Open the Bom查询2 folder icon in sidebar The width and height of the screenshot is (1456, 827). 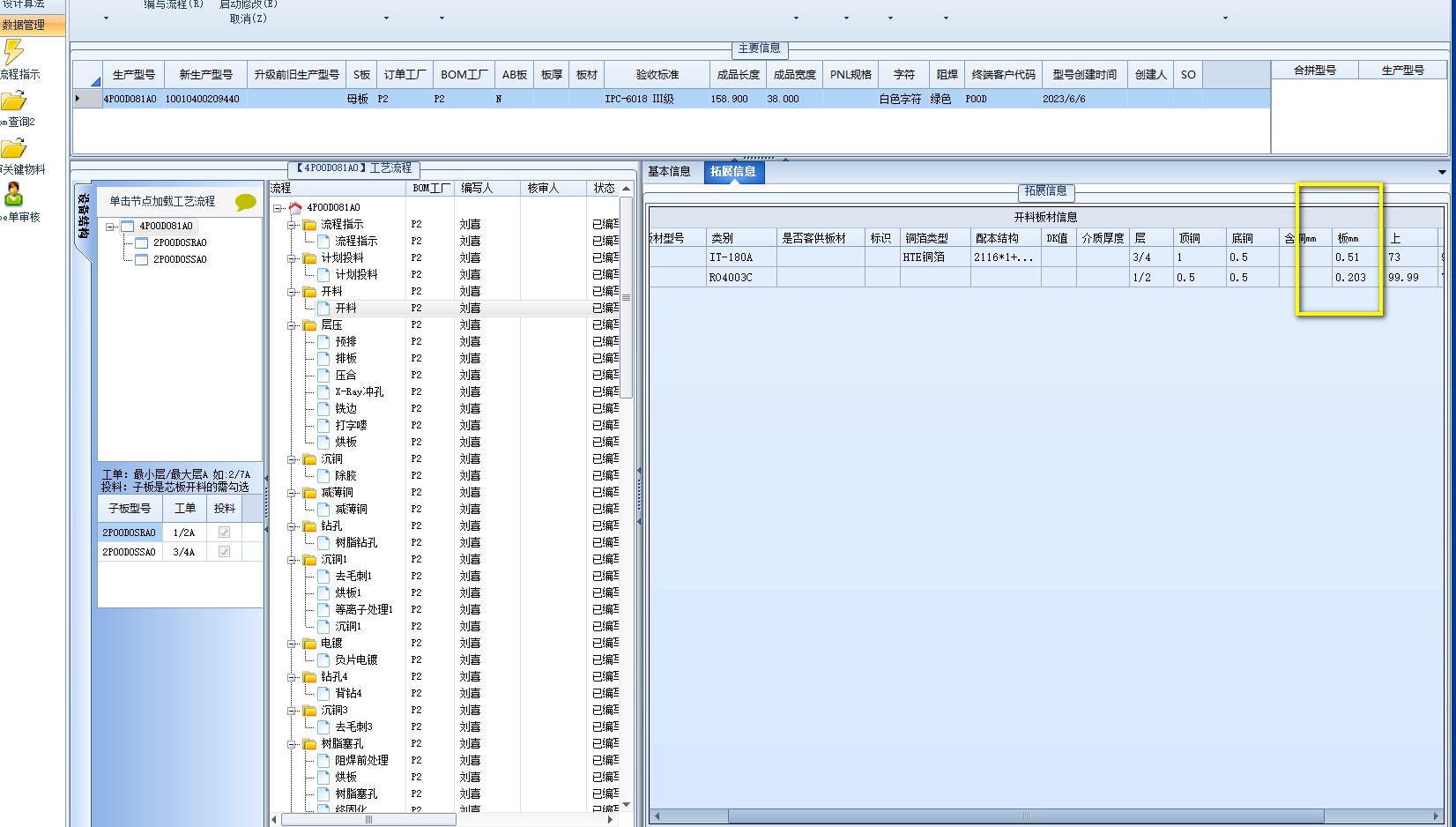(x=13, y=101)
